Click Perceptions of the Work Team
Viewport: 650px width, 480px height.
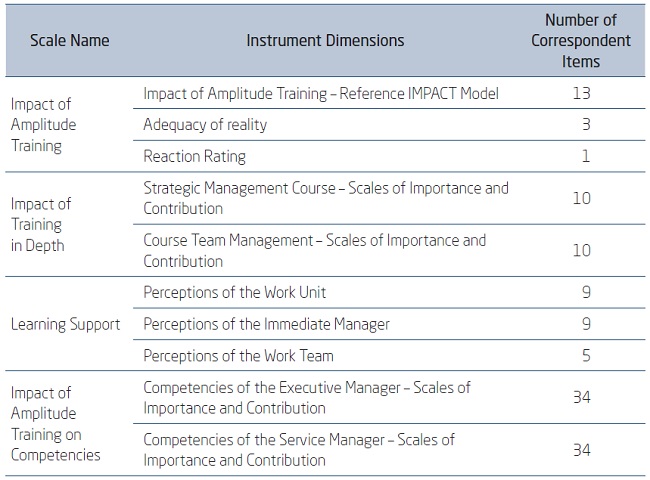(x=238, y=355)
